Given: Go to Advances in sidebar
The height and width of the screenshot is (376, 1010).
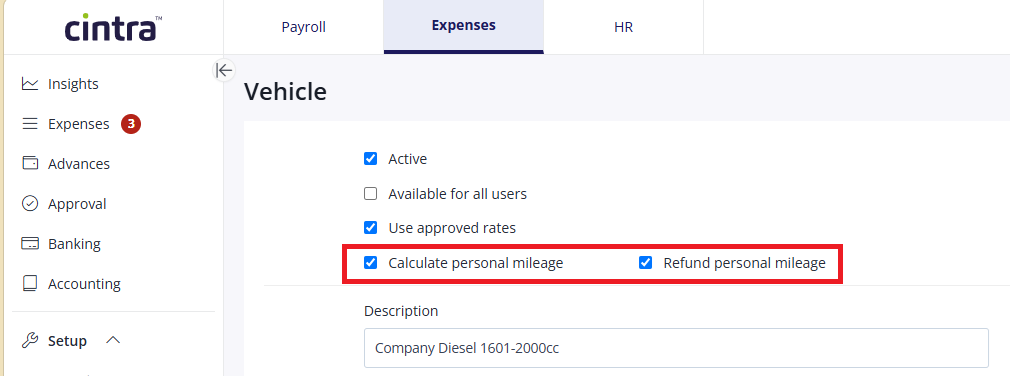Looking at the screenshot, I should pos(79,164).
